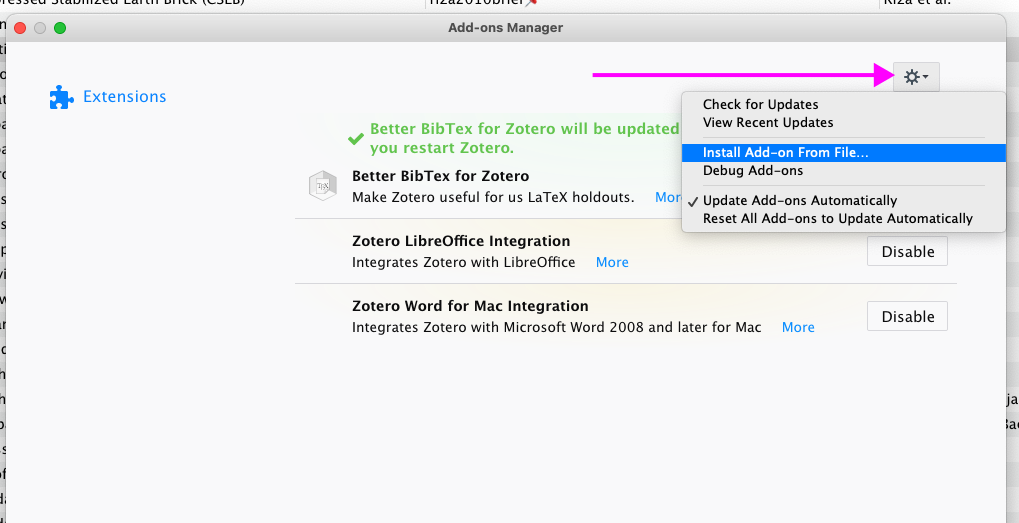Select Install Add-on From File
Image resolution: width=1019 pixels, height=523 pixels.
point(785,153)
